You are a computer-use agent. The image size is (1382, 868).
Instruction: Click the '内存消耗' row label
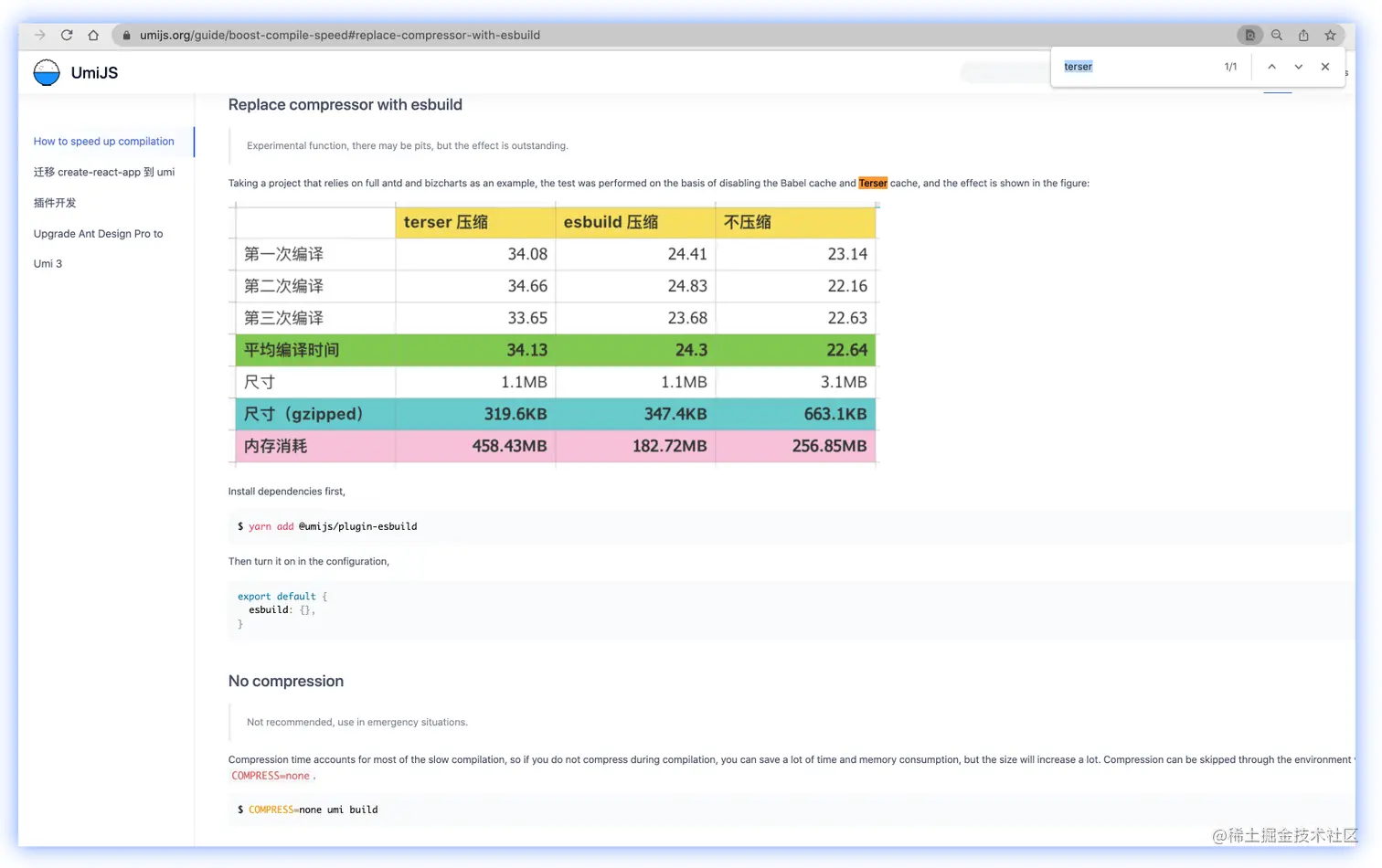click(275, 446)
